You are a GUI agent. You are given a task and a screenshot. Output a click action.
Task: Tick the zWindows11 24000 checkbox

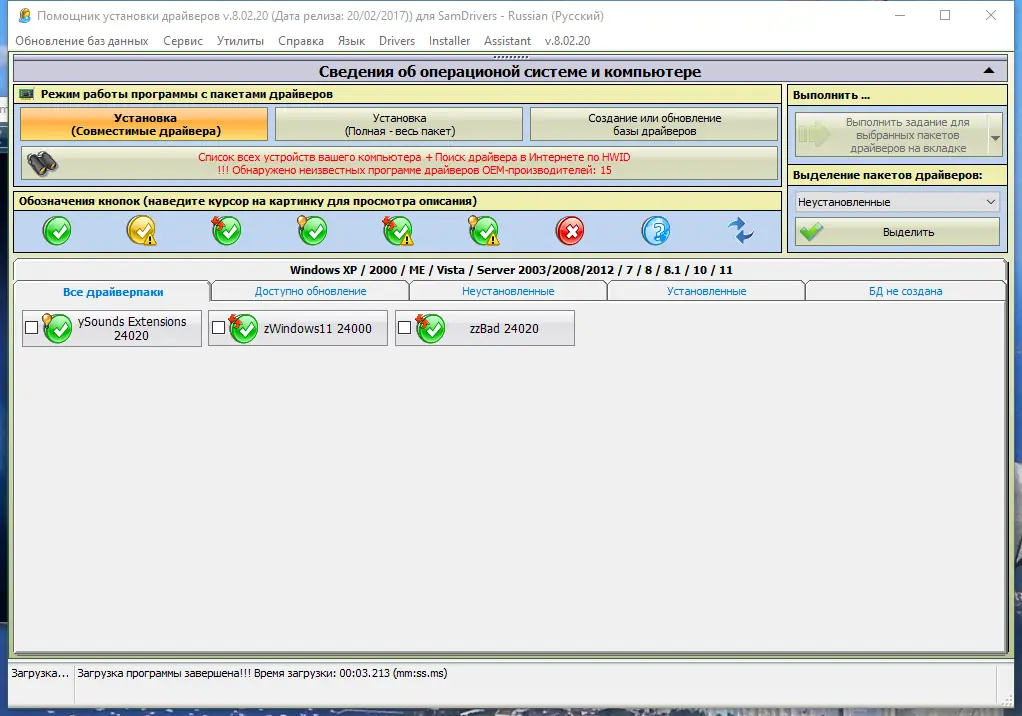click(x=218, y=328)
